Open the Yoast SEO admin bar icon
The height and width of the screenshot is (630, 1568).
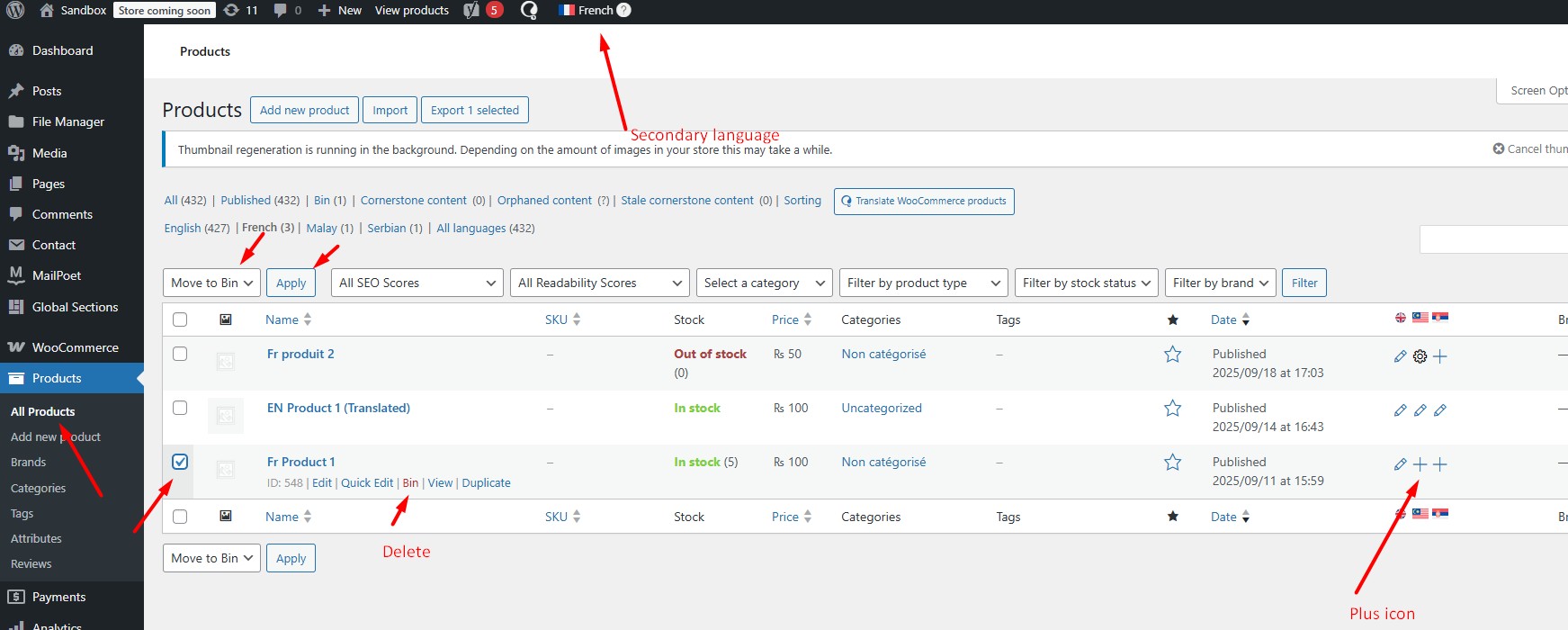point(471,11)
